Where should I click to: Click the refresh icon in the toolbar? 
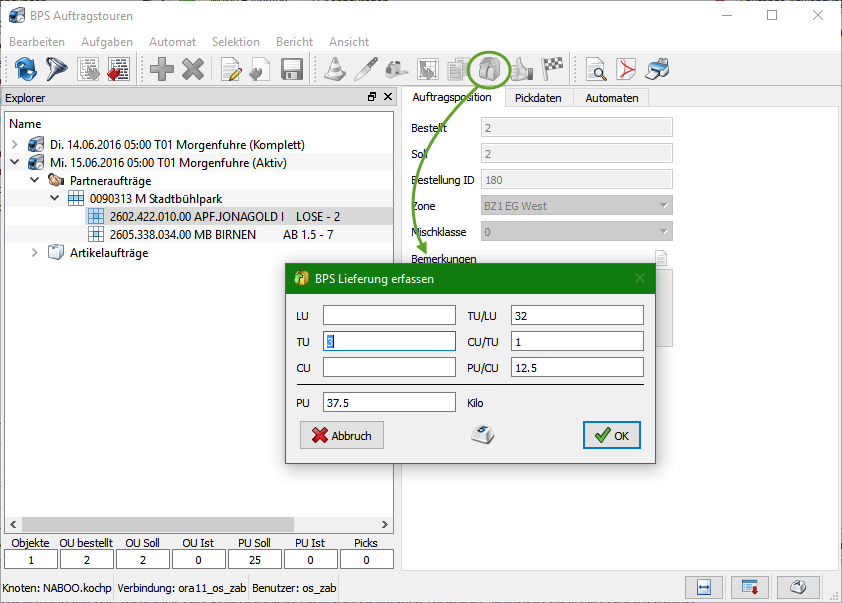pos(26,69)
